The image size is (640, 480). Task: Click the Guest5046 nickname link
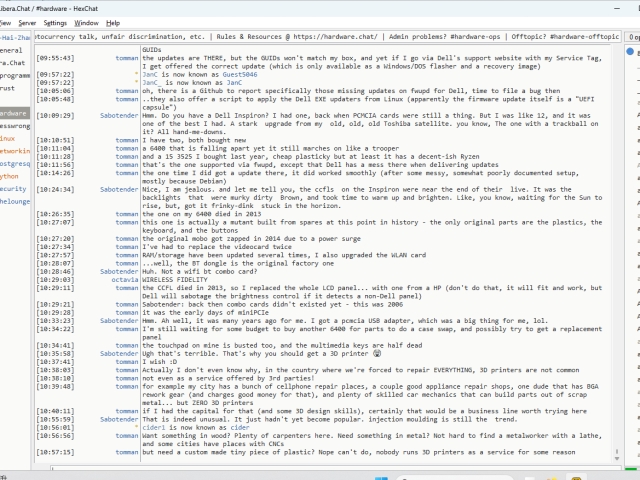(x=240, y=74)
